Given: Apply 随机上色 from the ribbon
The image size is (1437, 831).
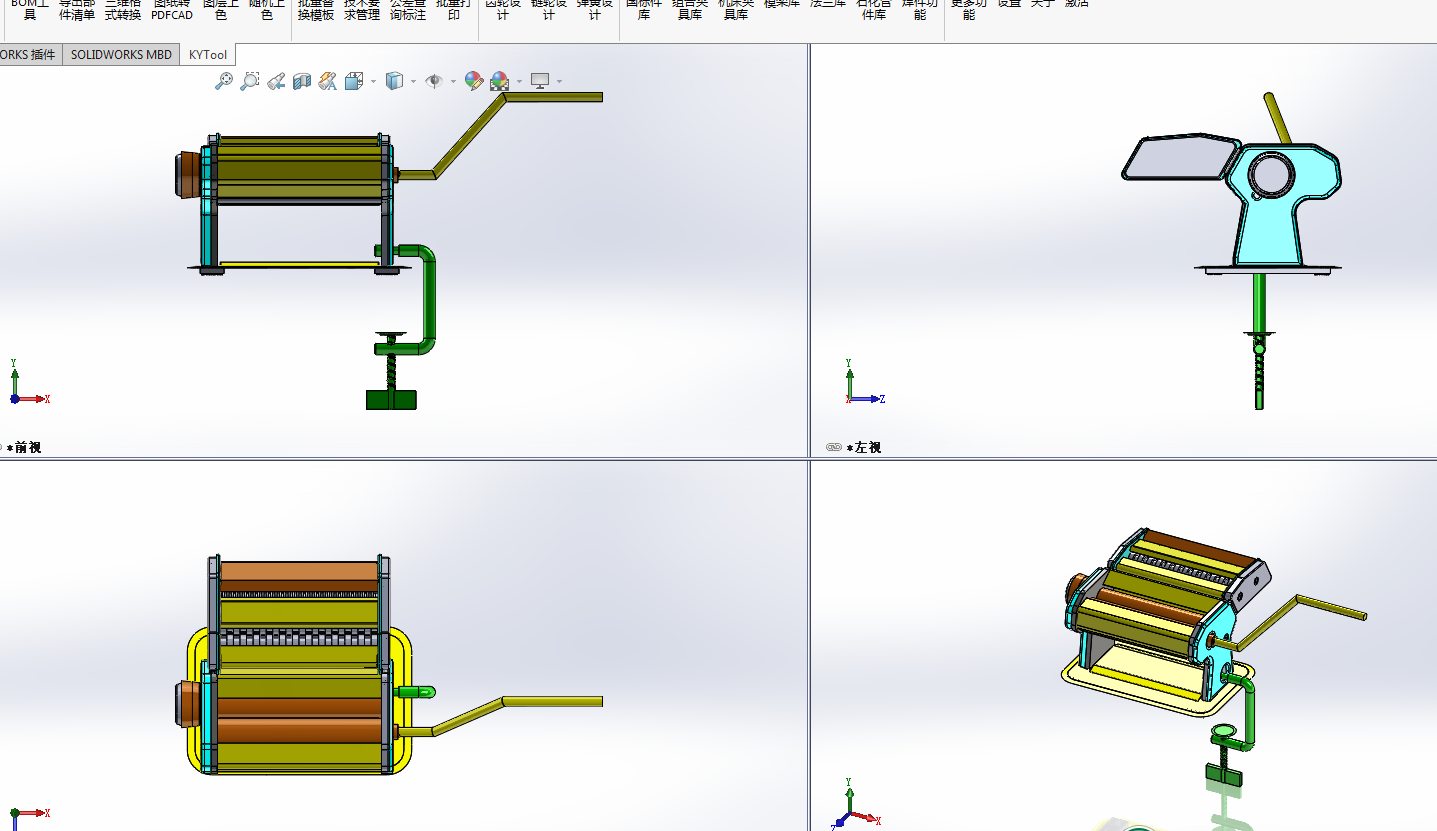Looking at the screenshot, I should click(267, 9).
